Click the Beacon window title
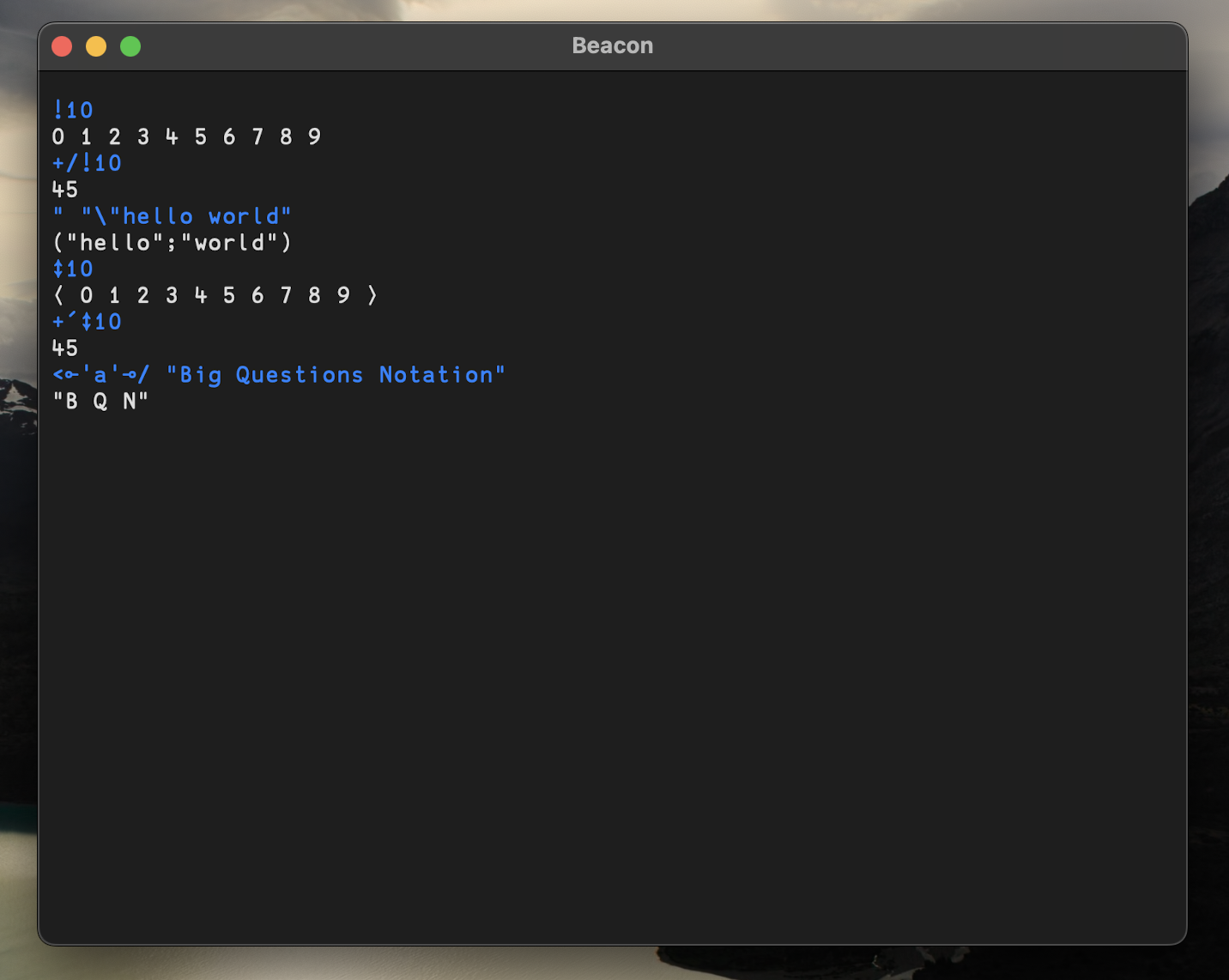This screenshot has height=980, width=1229. click(x=613, y=46)
